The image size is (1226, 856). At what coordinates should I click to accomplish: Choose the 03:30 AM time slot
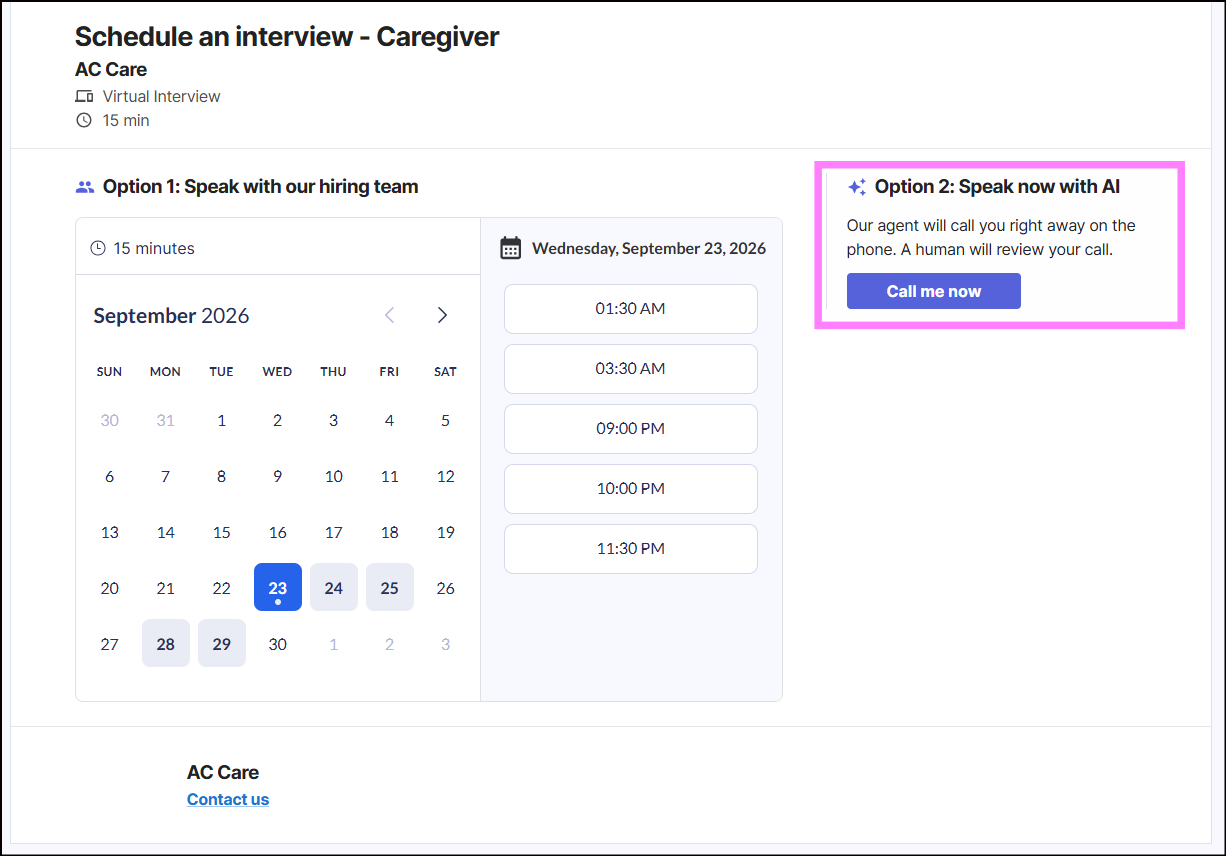click(631, 369)
